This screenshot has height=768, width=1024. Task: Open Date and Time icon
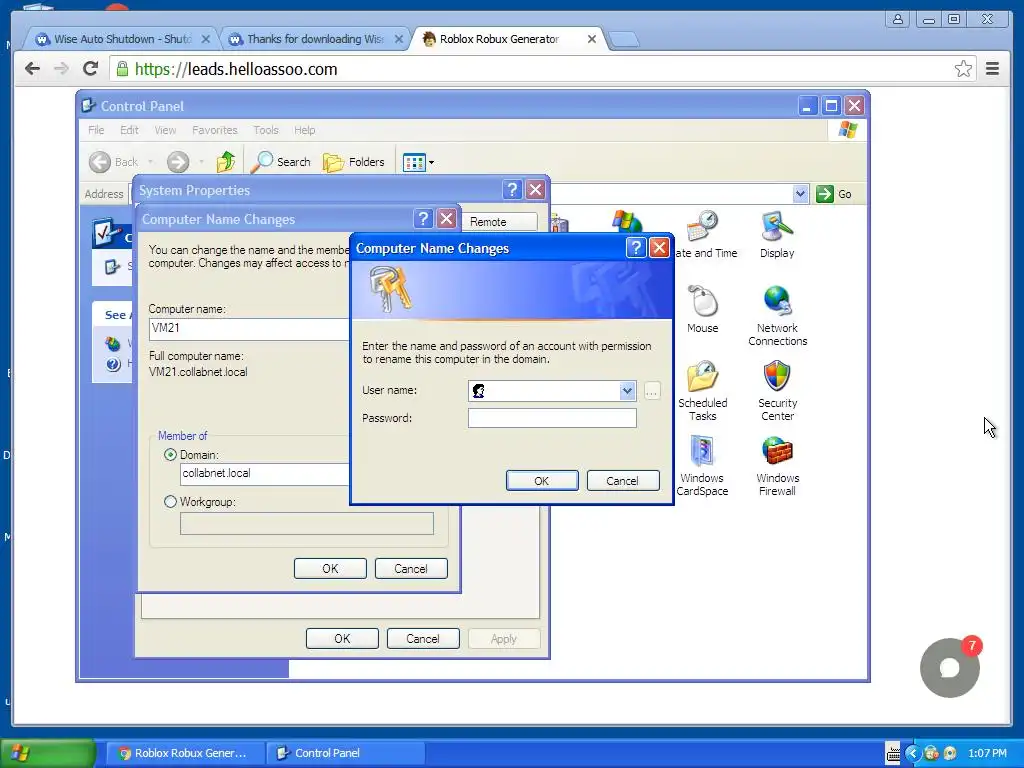(x=705, y=234)
